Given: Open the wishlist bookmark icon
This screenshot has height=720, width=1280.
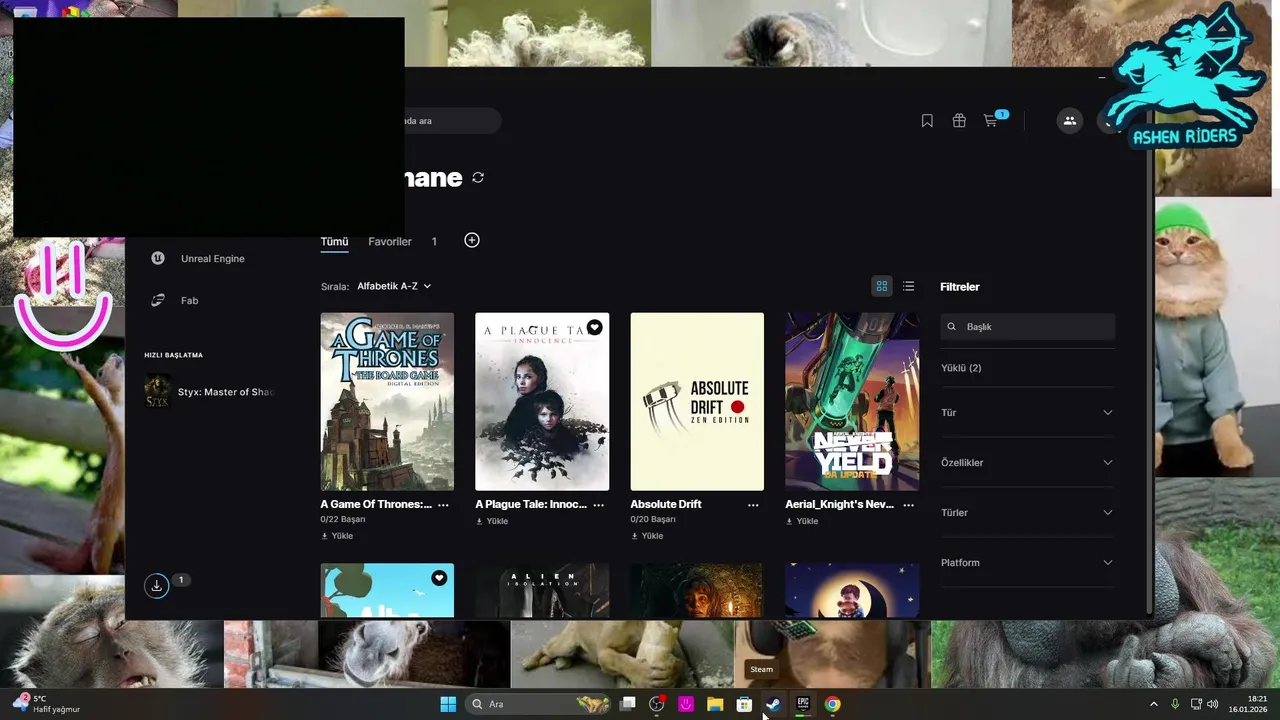Looking at the screenshot, I should pos(927,121).
